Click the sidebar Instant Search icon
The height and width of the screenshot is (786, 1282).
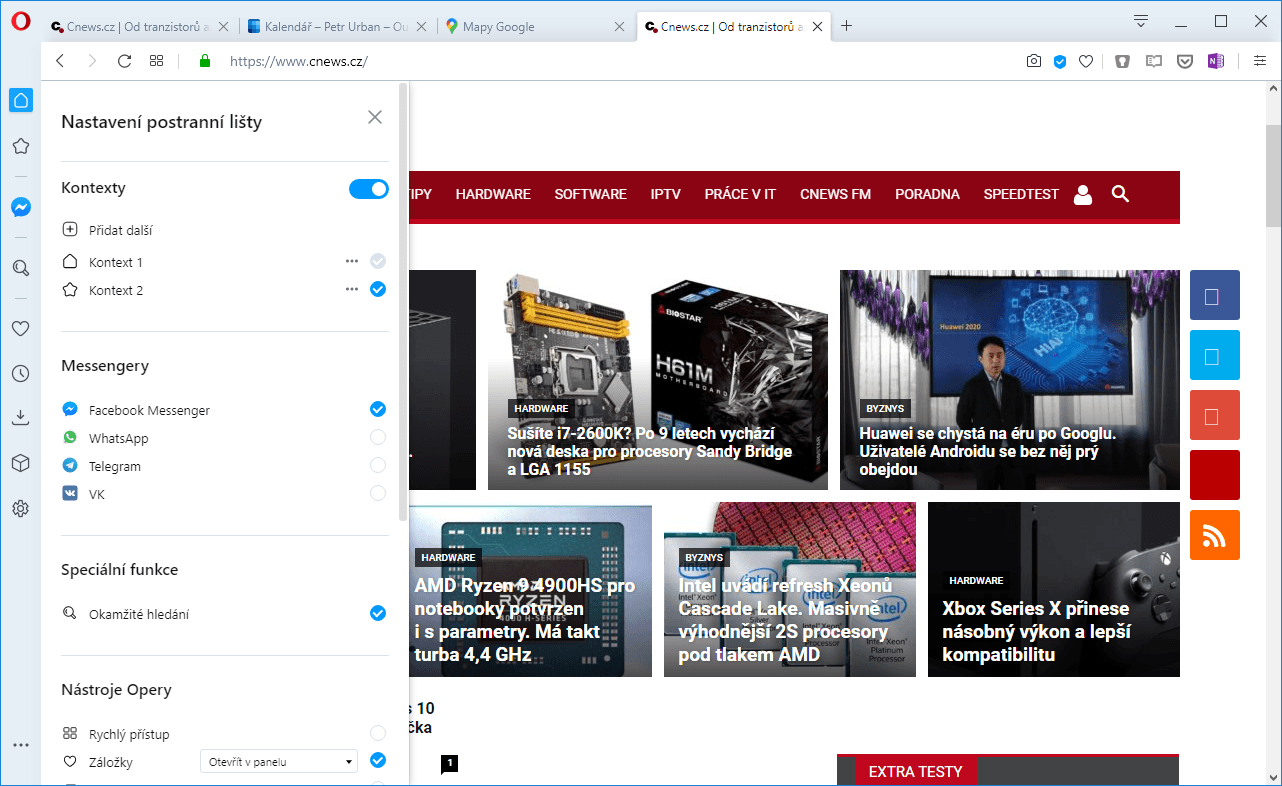(x=20, y=268)
